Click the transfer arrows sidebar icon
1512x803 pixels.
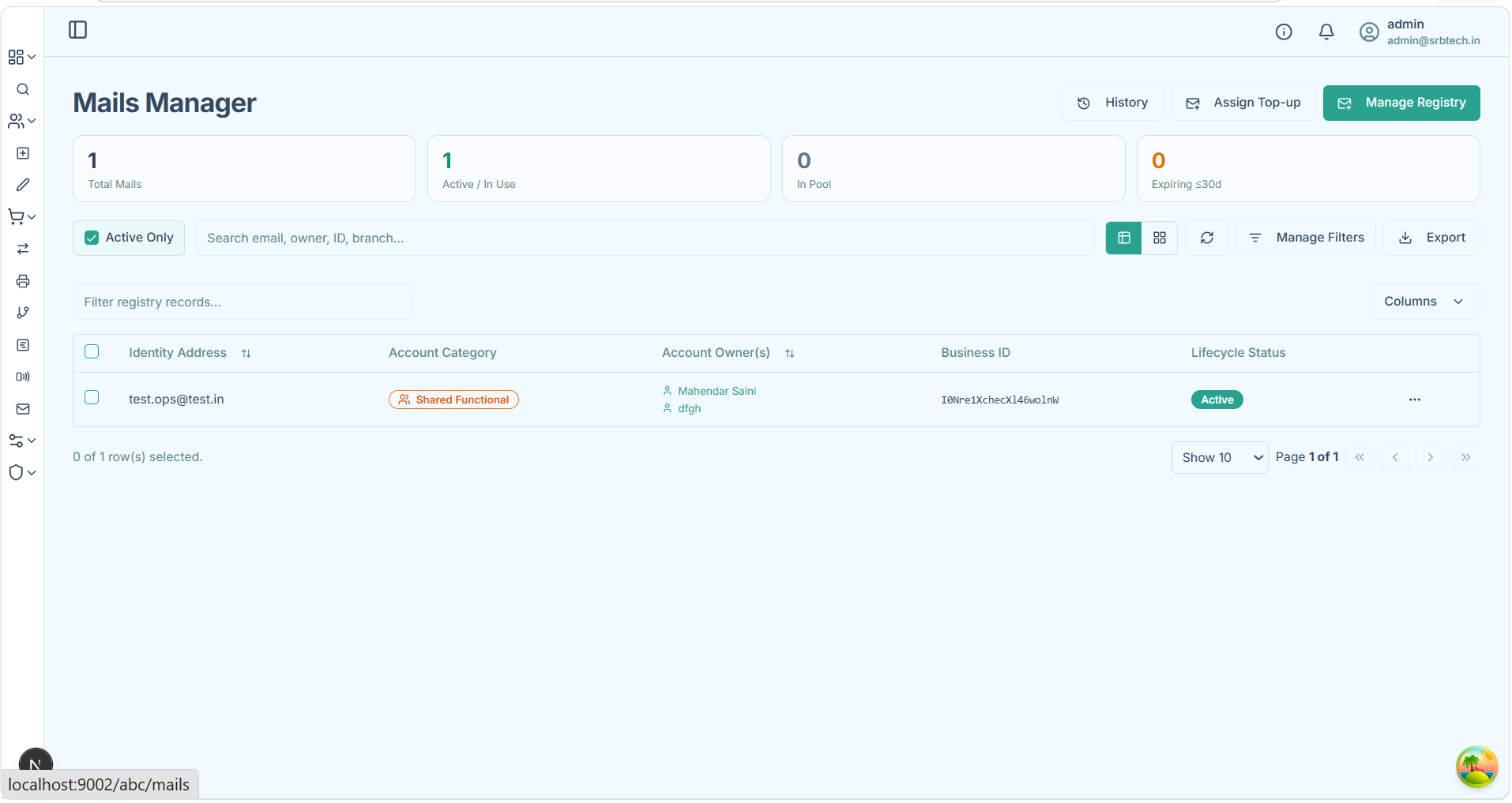click(x=23, y=249)
